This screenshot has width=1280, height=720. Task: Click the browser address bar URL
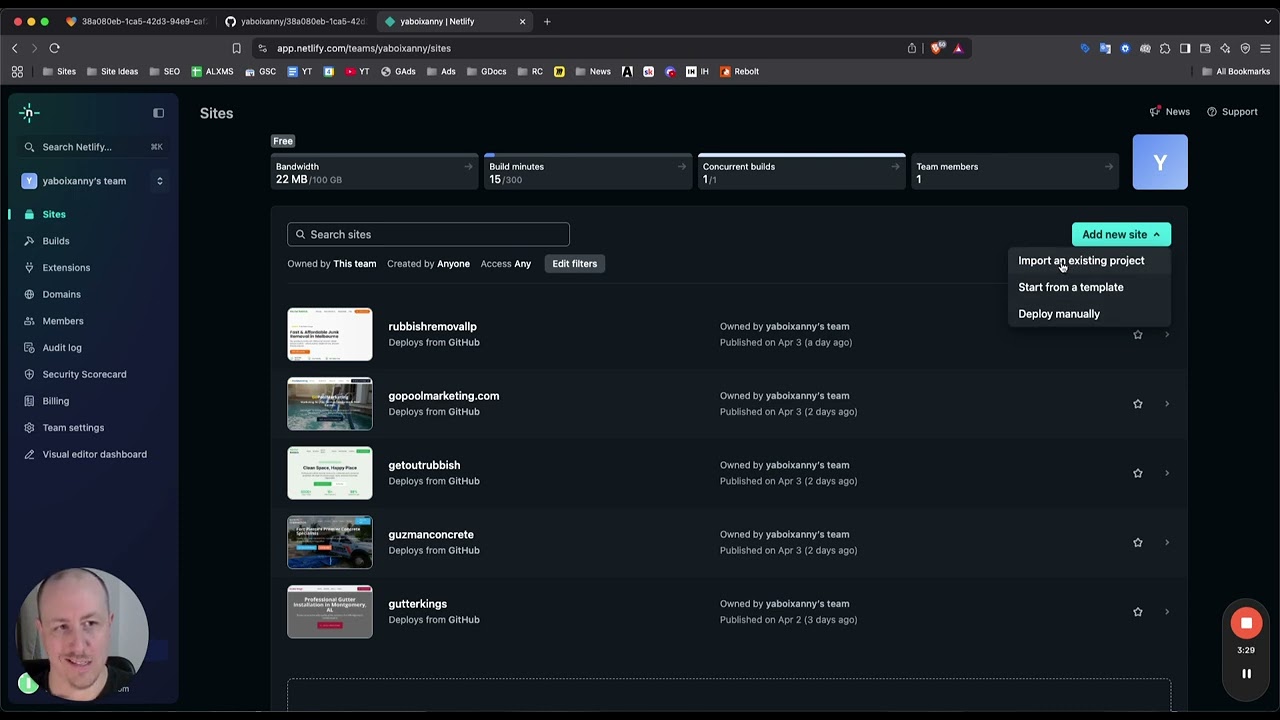[x=364, y=48]
